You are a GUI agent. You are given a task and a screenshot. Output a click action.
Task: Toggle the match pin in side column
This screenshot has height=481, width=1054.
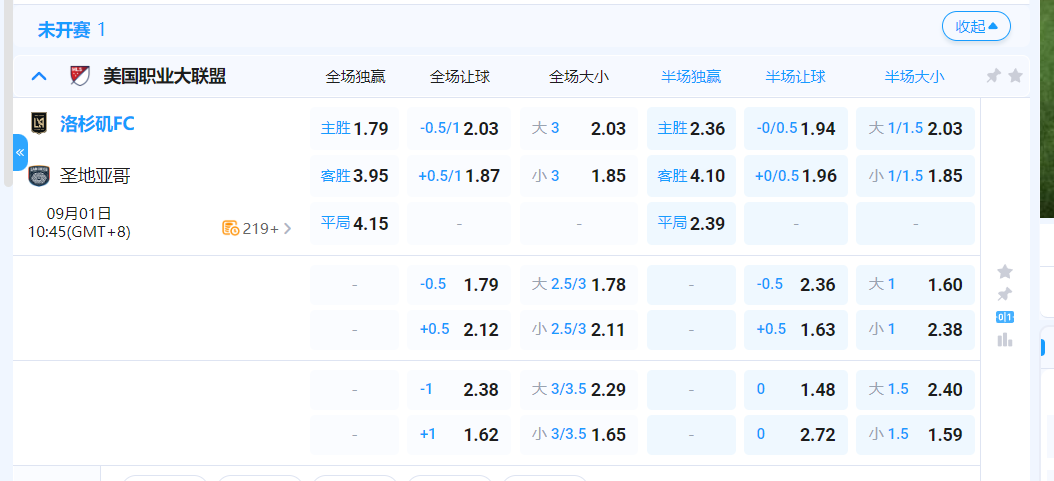pos(1005,294)
